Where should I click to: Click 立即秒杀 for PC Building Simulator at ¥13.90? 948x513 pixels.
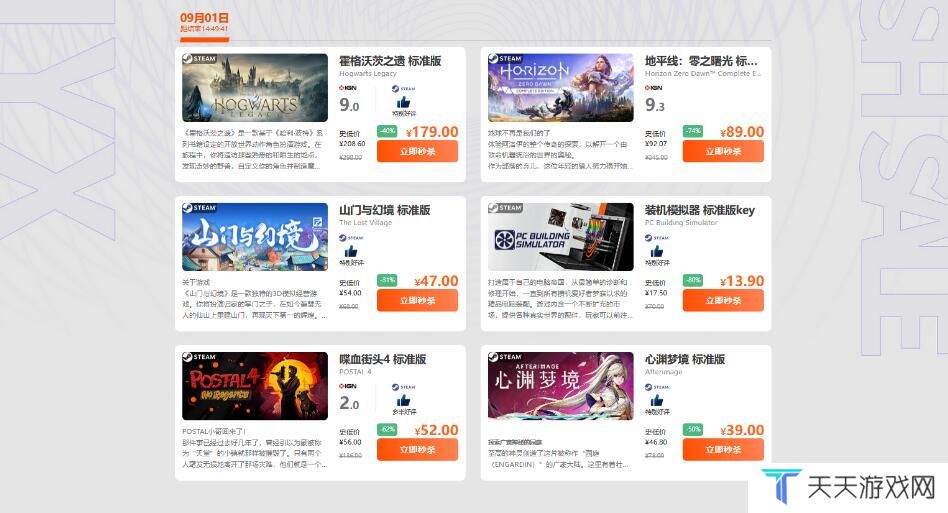[x=723, y=301]
